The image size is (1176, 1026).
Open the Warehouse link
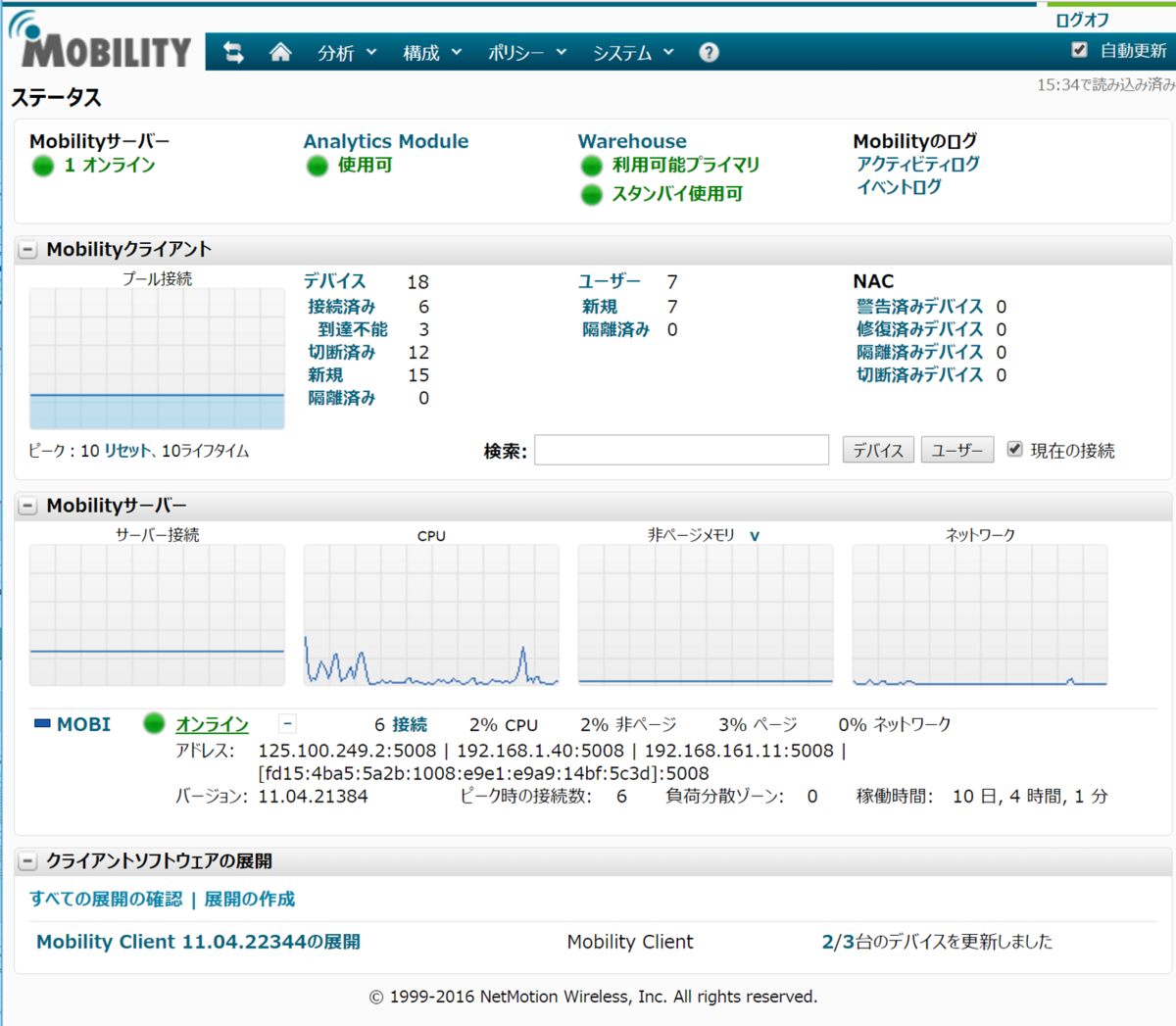pyautogui.click(x=632, y=141)
